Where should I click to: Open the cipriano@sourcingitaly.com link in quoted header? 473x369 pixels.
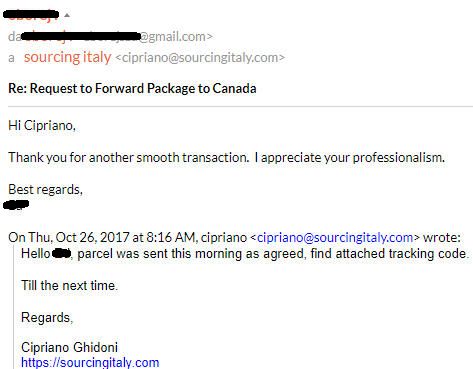[x=335, y=238]
